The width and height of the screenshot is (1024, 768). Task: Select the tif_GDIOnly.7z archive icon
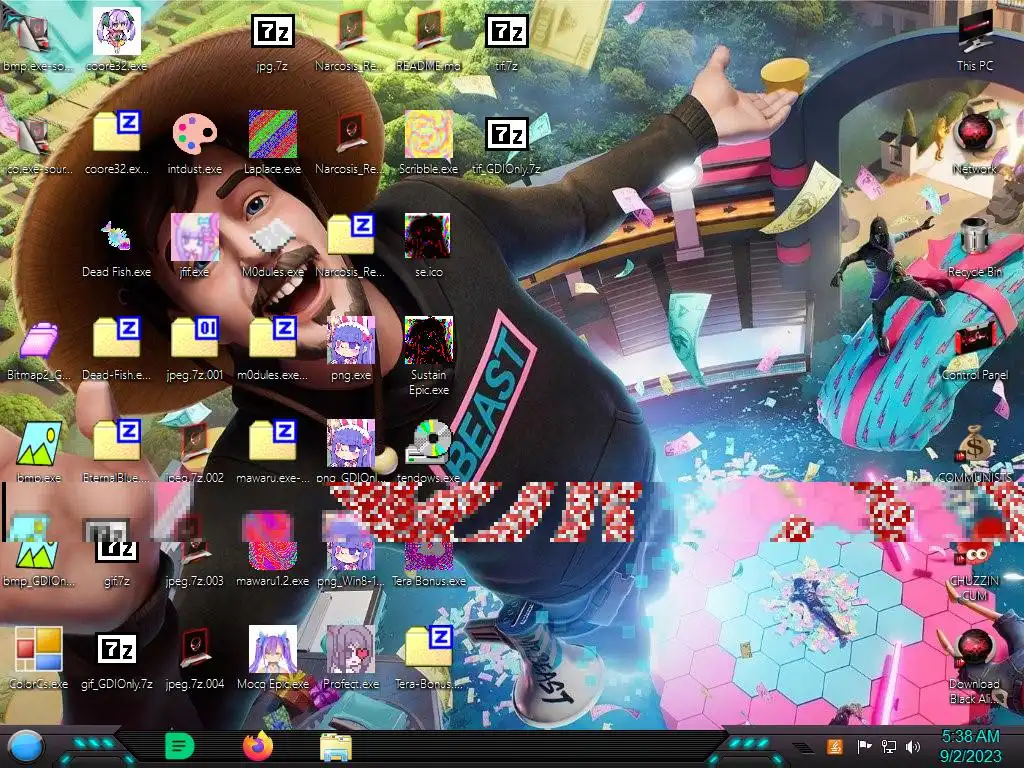(x=507, y=135)
